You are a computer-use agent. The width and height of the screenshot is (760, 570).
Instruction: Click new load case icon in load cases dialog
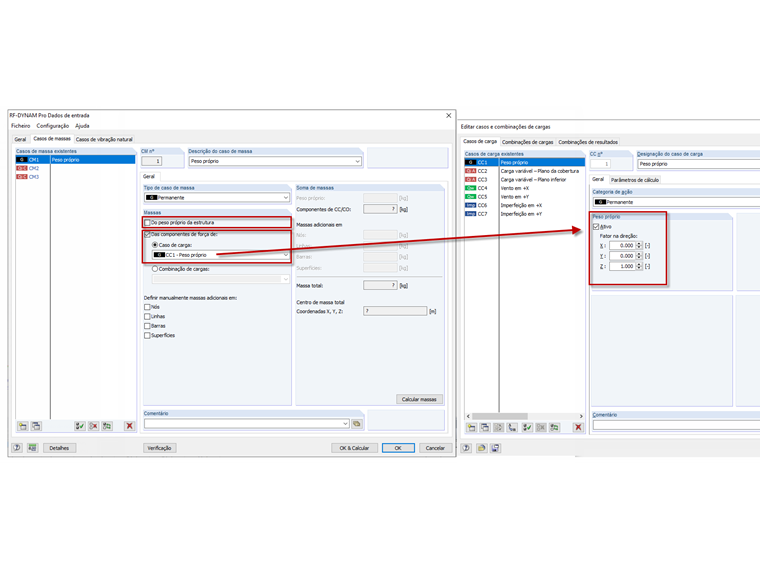click(x=471, y=428)
